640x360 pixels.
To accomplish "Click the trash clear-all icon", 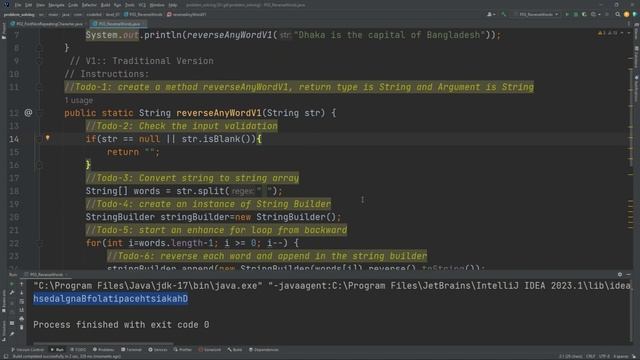I will (21, 328).
